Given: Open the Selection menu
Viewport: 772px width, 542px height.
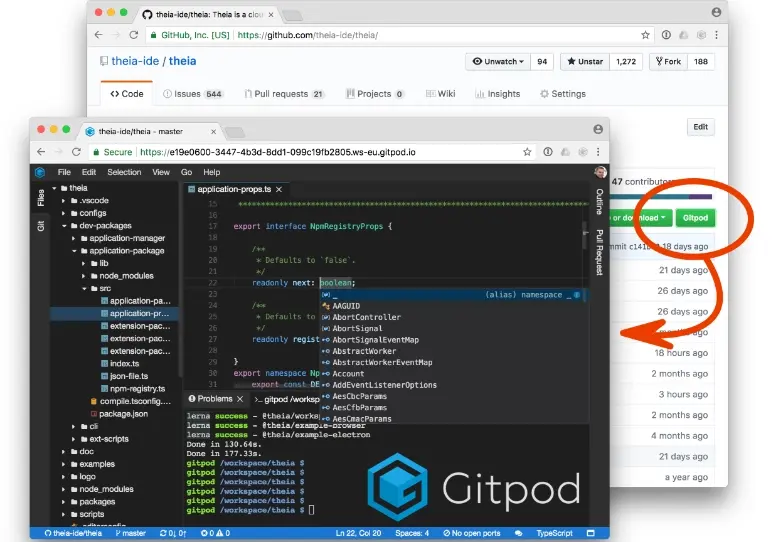Looking at the screenshot, I should (124, 172).
